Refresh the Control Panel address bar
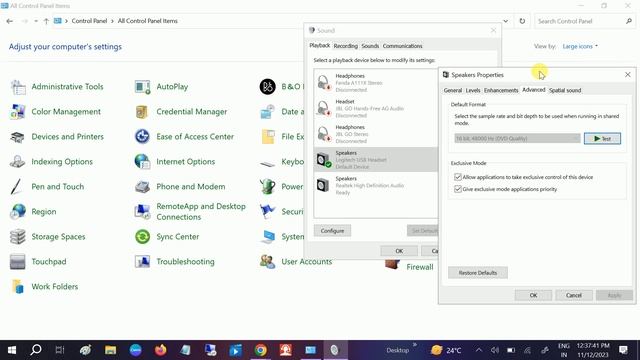 tap(522, 21)
